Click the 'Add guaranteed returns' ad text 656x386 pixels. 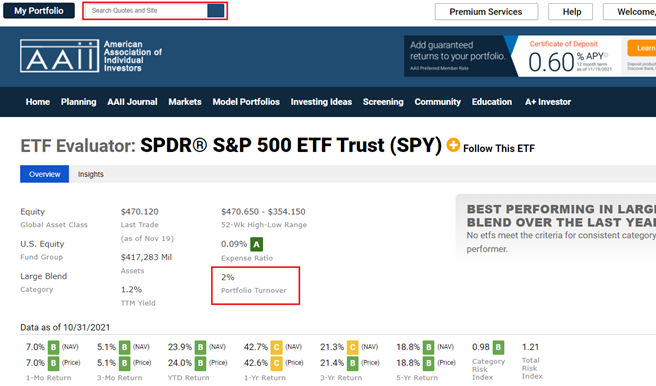(x=457, y=51)
